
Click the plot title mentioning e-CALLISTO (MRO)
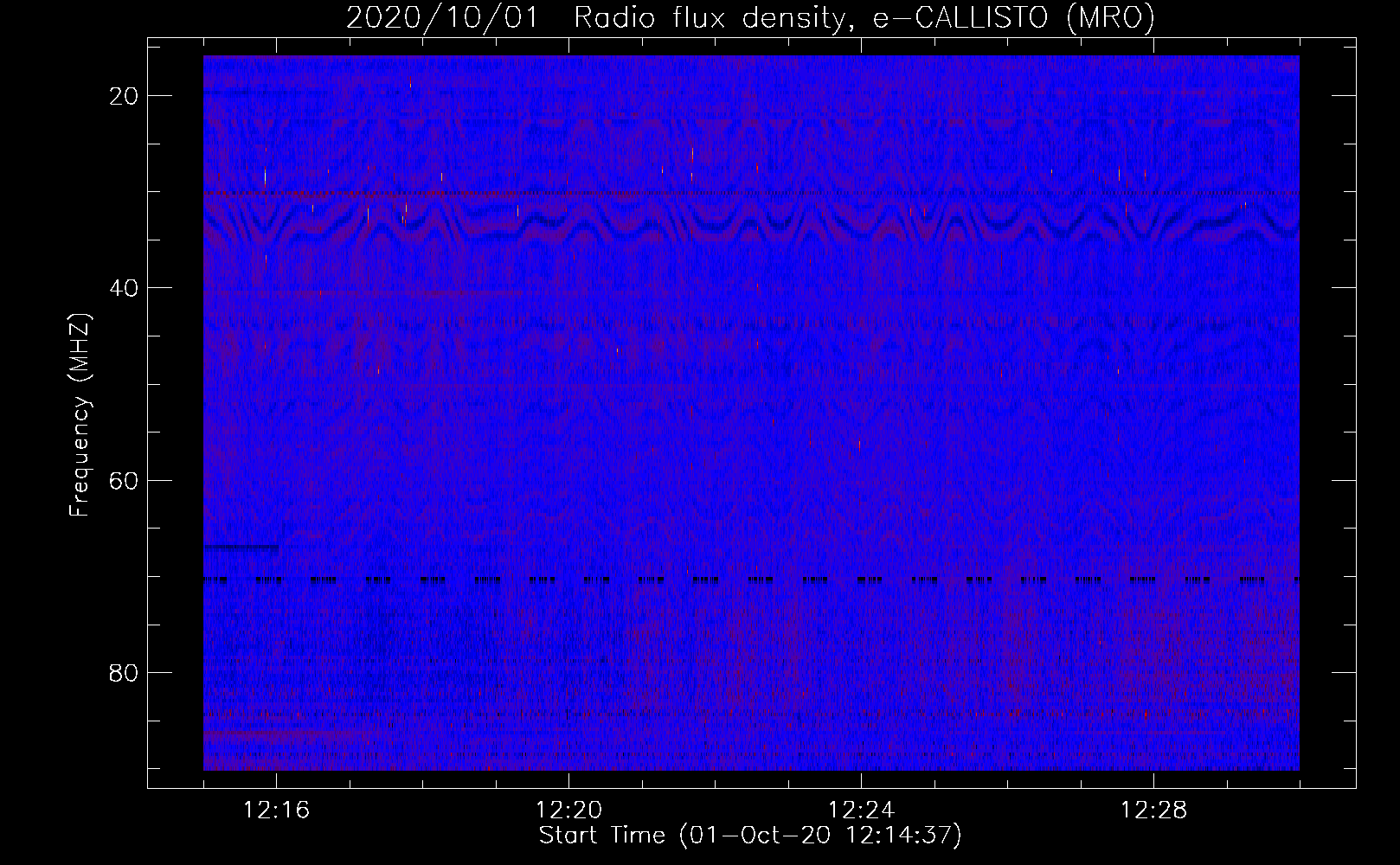[x=750, y=17]
